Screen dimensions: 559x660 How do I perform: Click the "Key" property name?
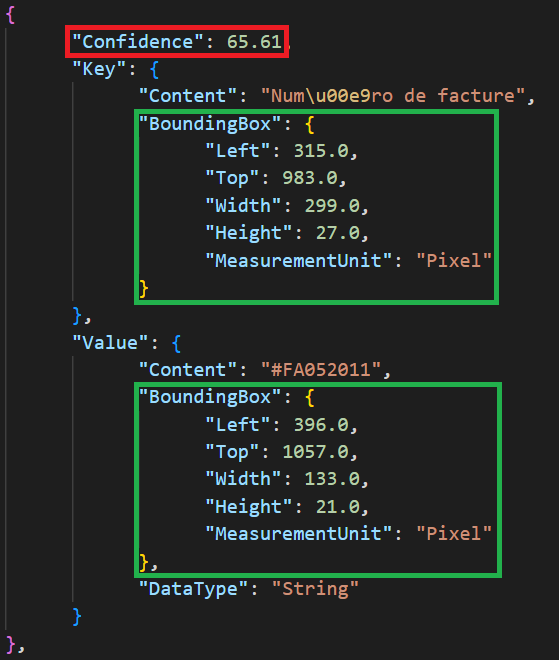click(99, 69)
